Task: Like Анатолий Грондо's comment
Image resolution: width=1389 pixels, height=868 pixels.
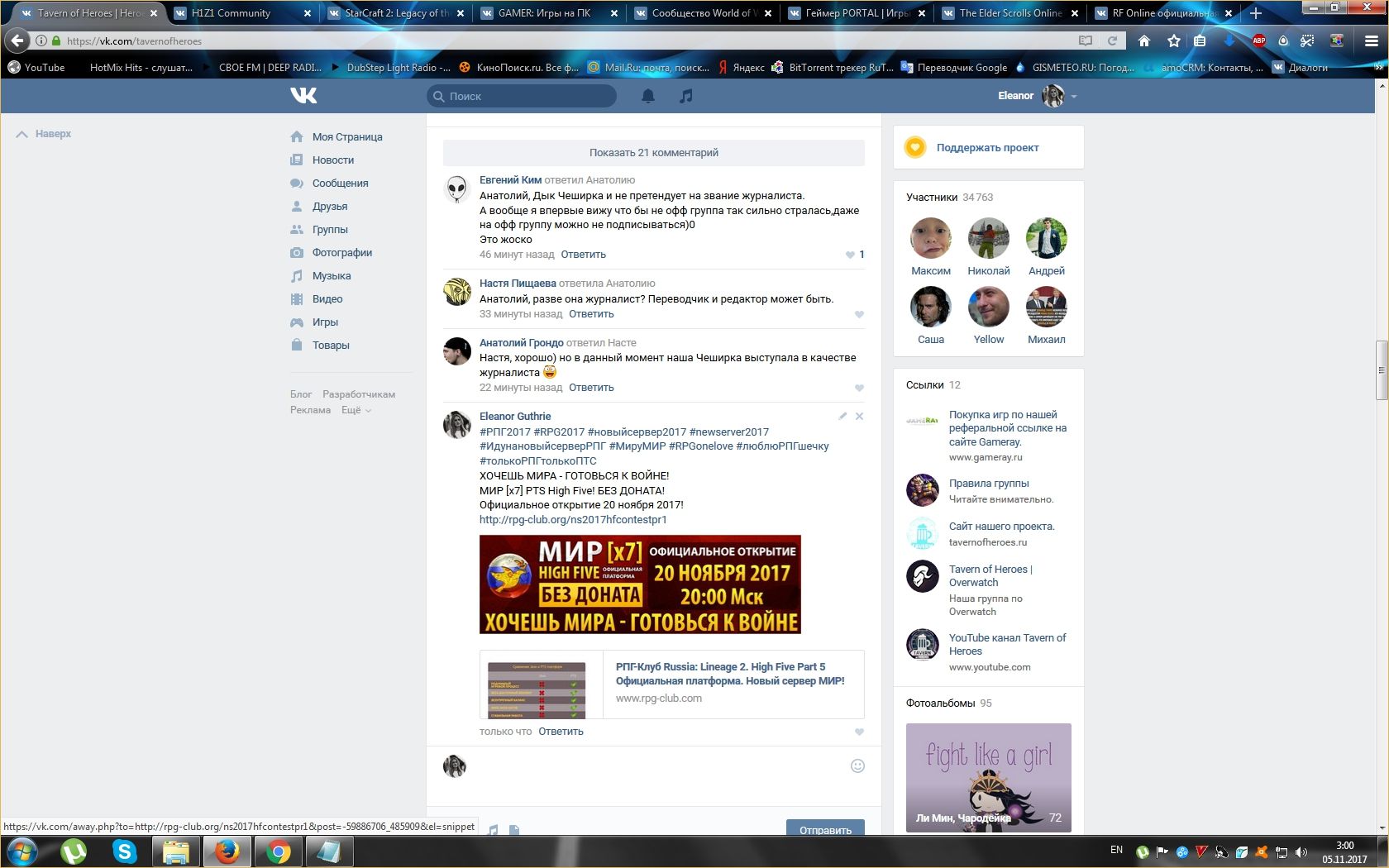Action: tap(859, 388)
